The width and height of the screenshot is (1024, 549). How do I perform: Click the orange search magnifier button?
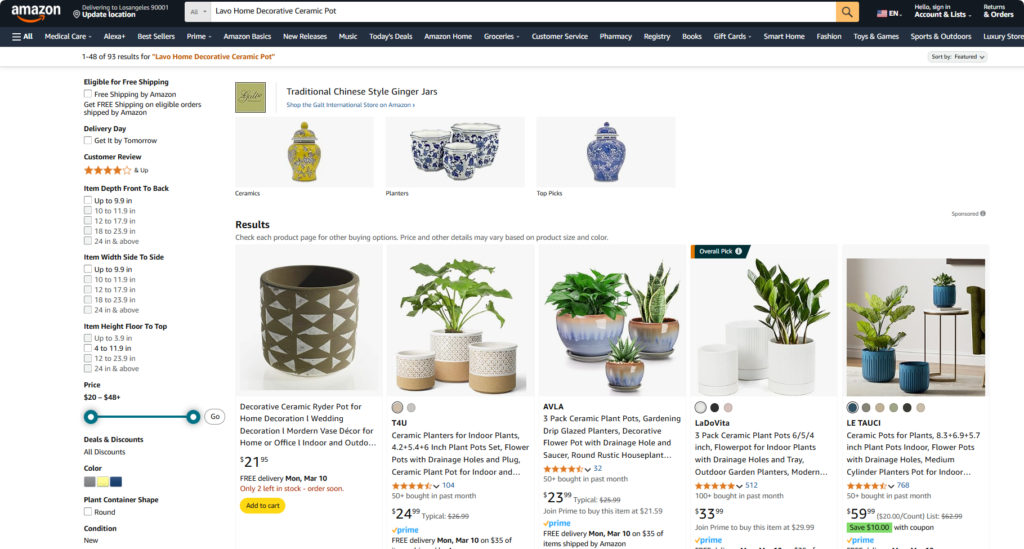tap(847, 12)
